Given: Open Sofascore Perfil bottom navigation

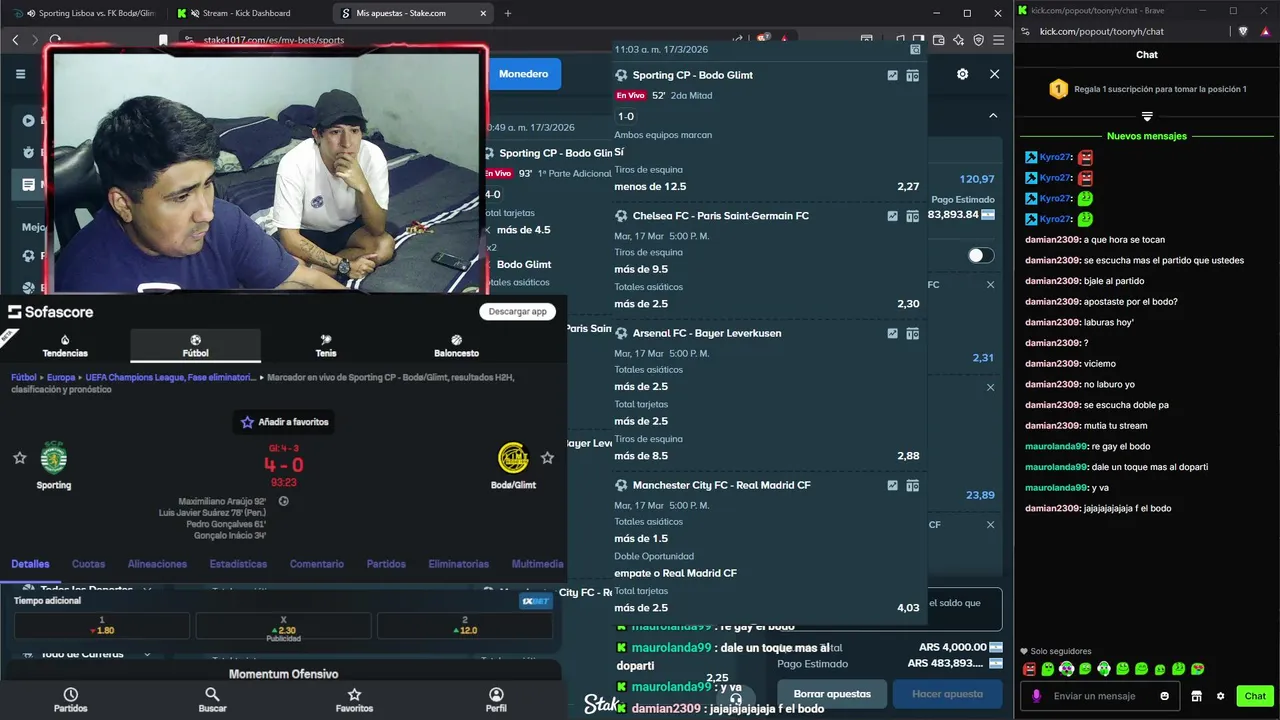Looking at the screenshot, I should pyautogui.click(x=496, y=700).
